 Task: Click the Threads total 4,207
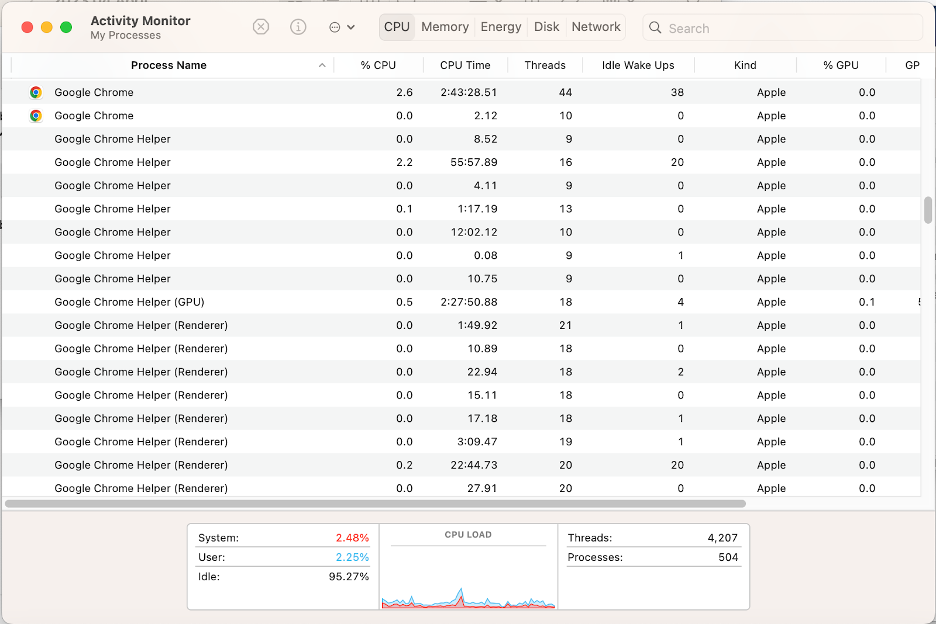pos(722,537)
